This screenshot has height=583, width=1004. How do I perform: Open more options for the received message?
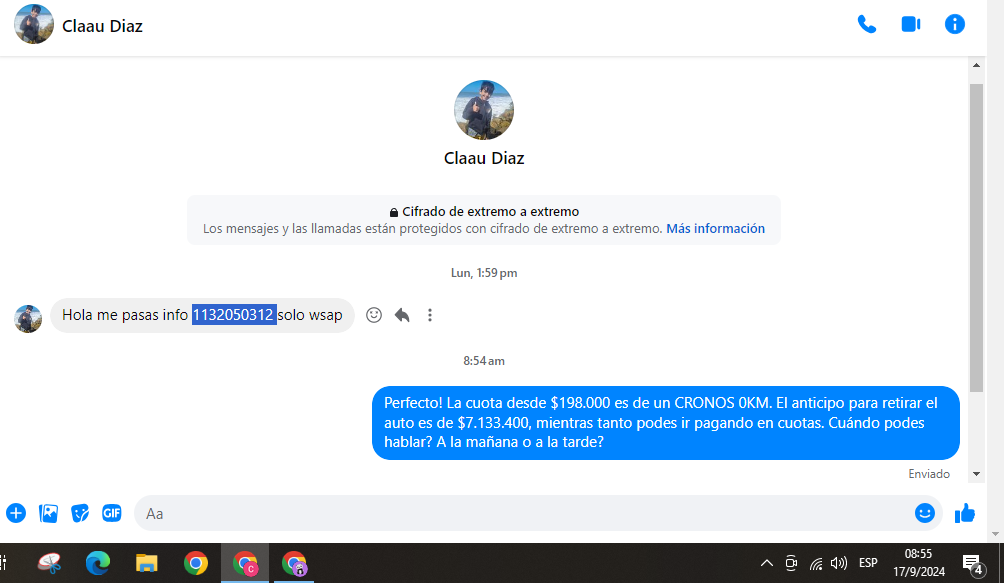point(430,315)
